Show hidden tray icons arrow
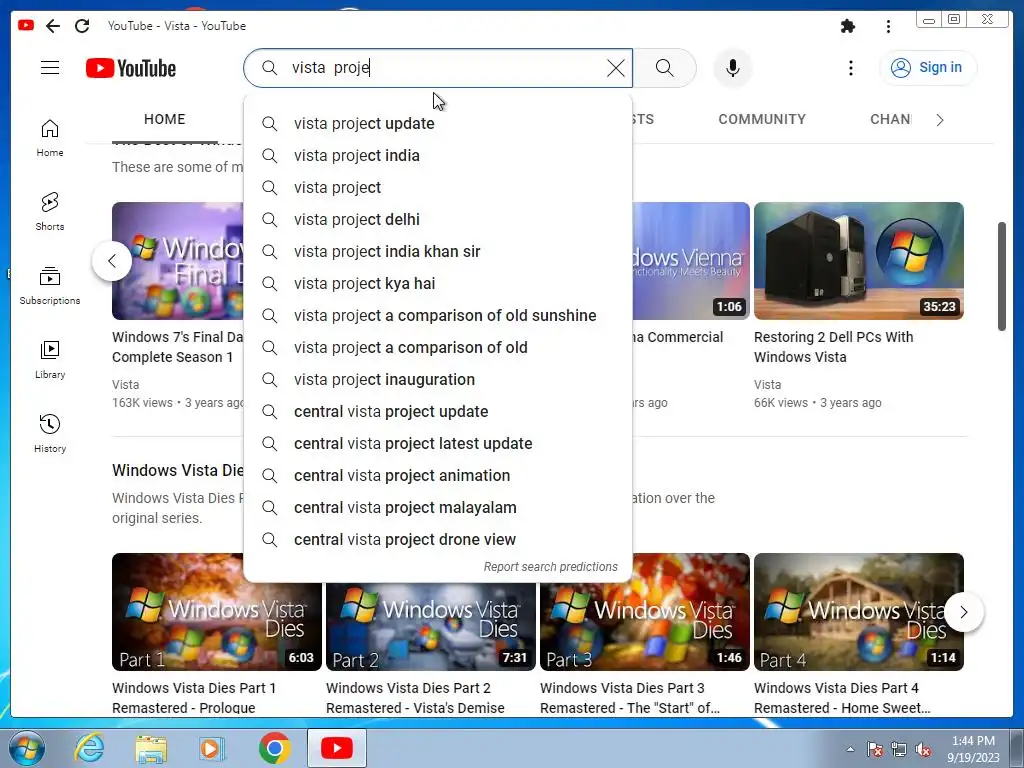 pyautogui.click(x=850, y=749)
